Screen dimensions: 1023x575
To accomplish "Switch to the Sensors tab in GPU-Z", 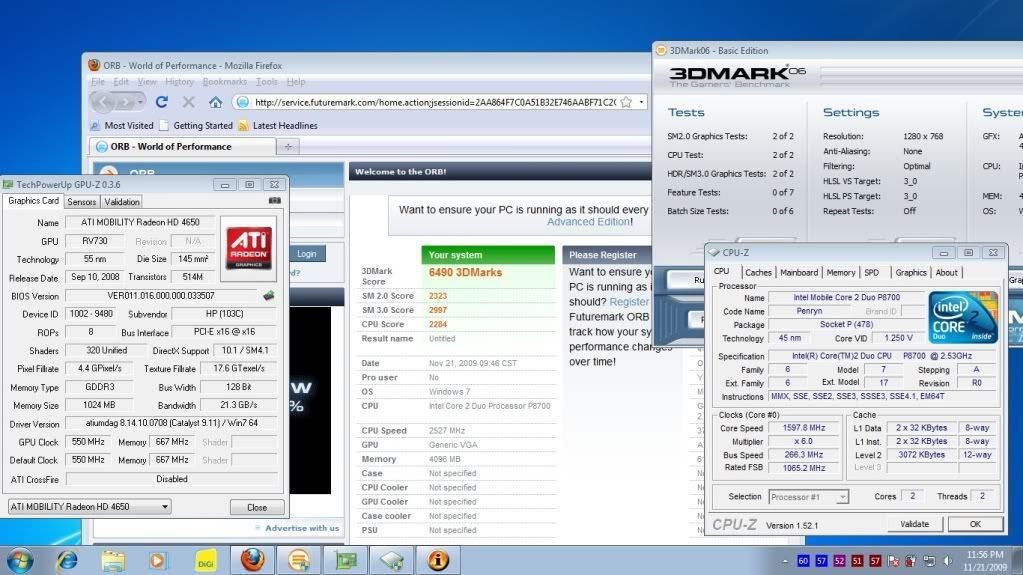I will [82, 202].
